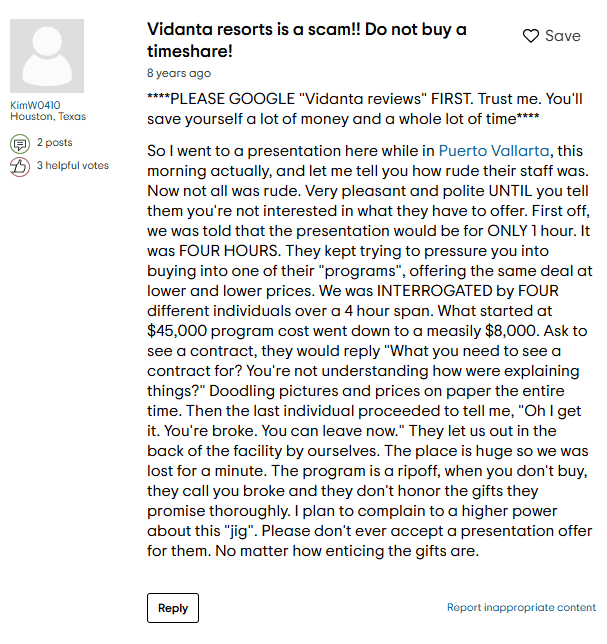Image resolution: width=607 pixels, height=644 pixels.
Task: Open KimW0410's default avatar picture
Action: point(47,56)
